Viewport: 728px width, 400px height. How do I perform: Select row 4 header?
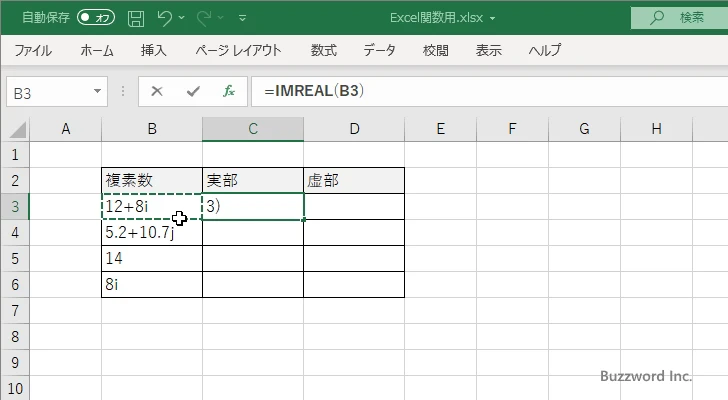(x=15, y=232)
